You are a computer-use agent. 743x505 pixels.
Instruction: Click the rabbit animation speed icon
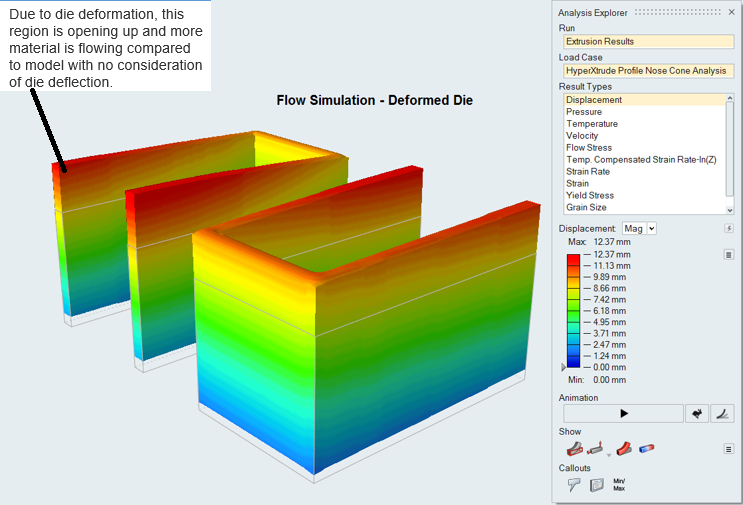pyautogui.click(x=698, y=413)
